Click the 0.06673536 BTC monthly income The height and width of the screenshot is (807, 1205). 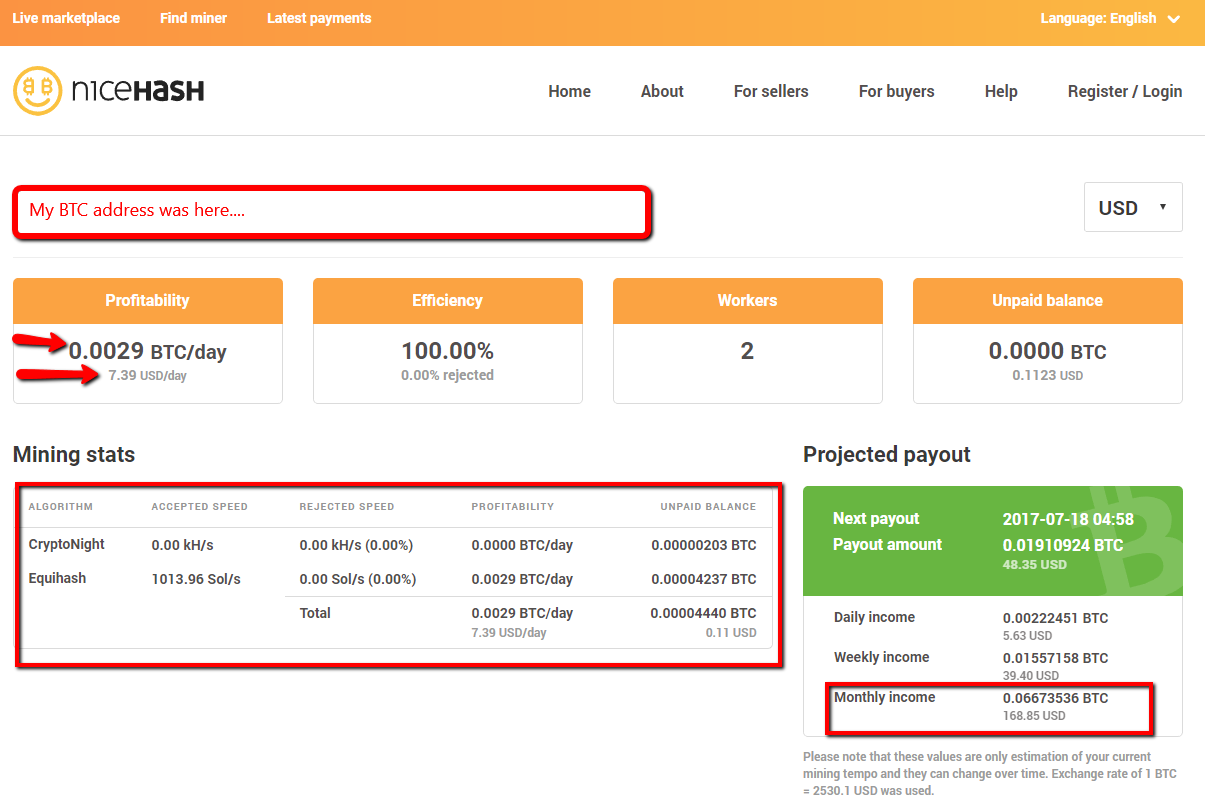1056,698
